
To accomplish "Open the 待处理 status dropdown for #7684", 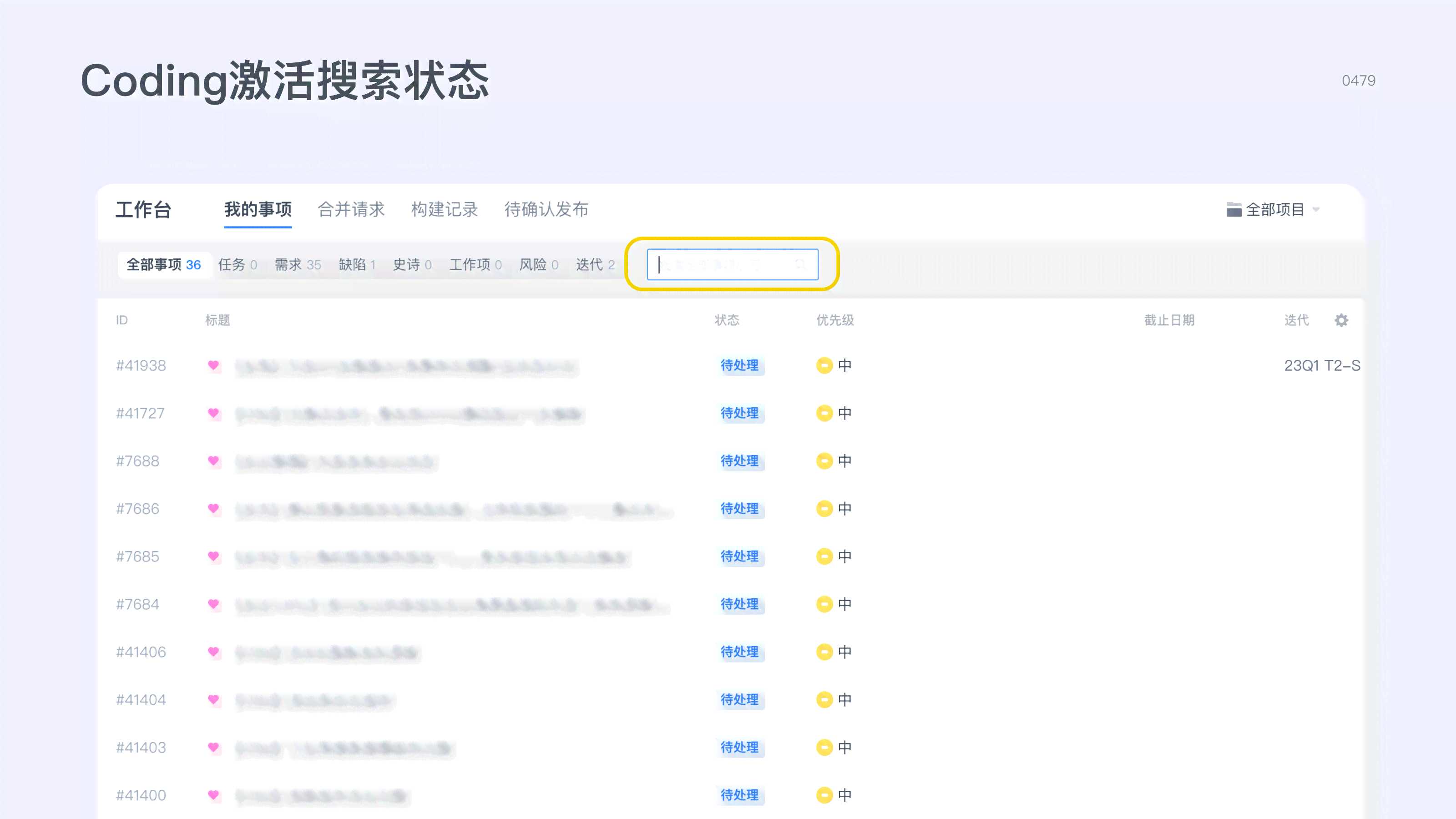I will 739,604.
